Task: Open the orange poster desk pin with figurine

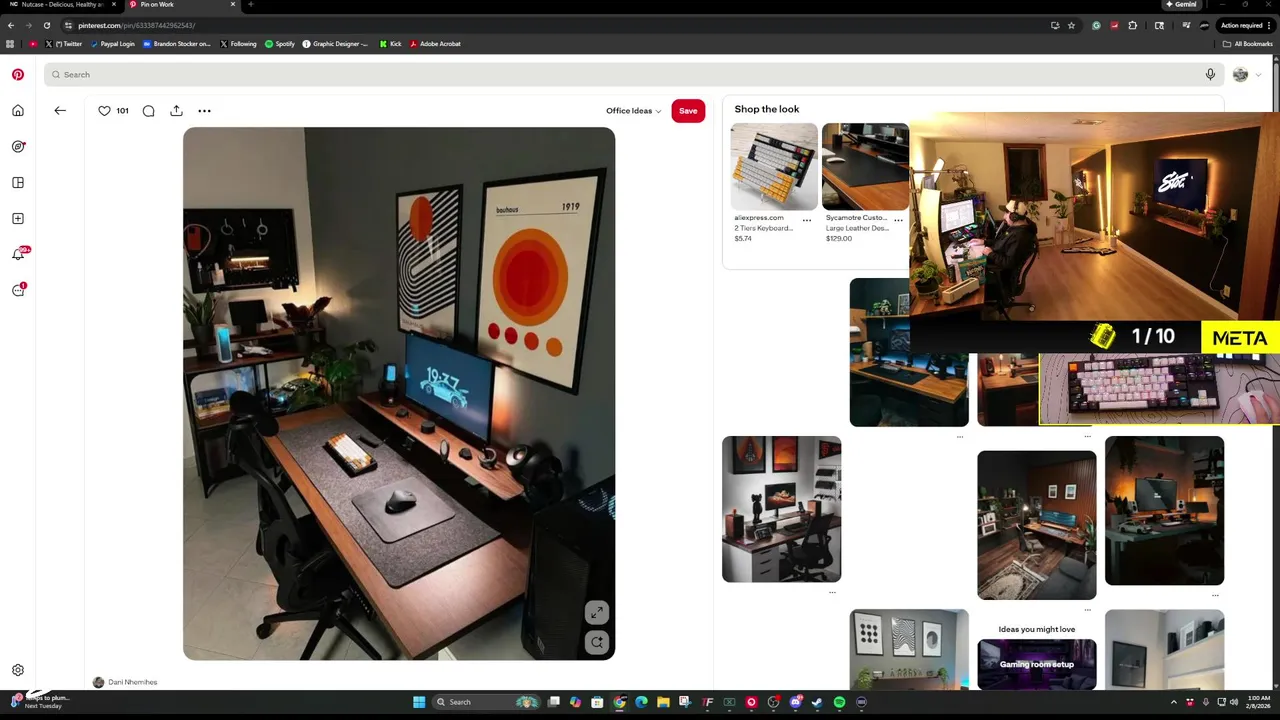Action: (x=781, y=509)
